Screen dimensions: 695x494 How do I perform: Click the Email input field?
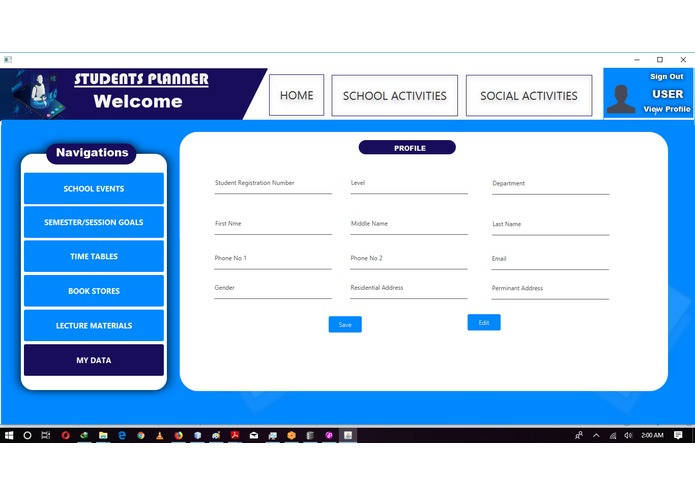pos(550,261)
